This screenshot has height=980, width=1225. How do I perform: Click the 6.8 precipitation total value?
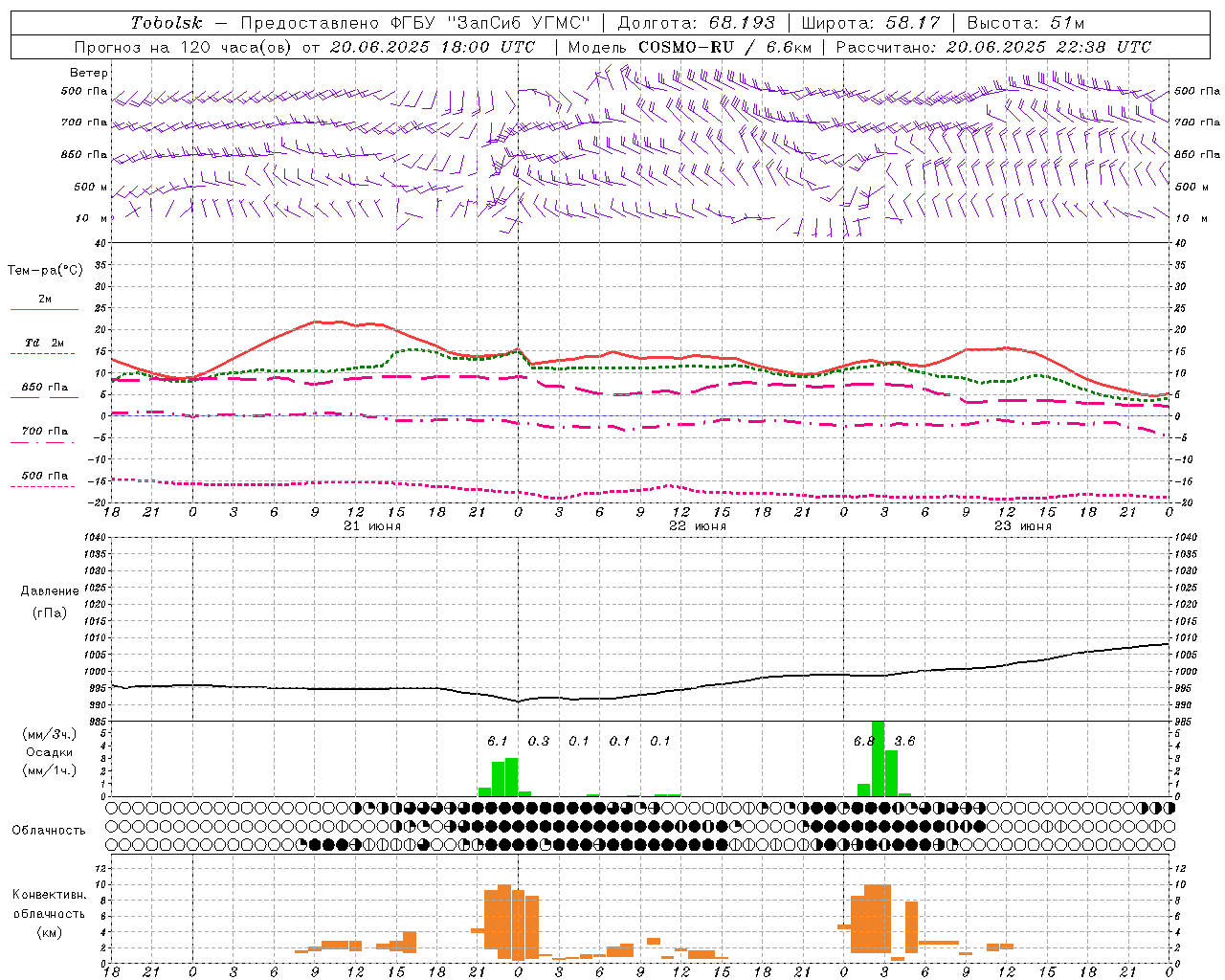(864, 741)
